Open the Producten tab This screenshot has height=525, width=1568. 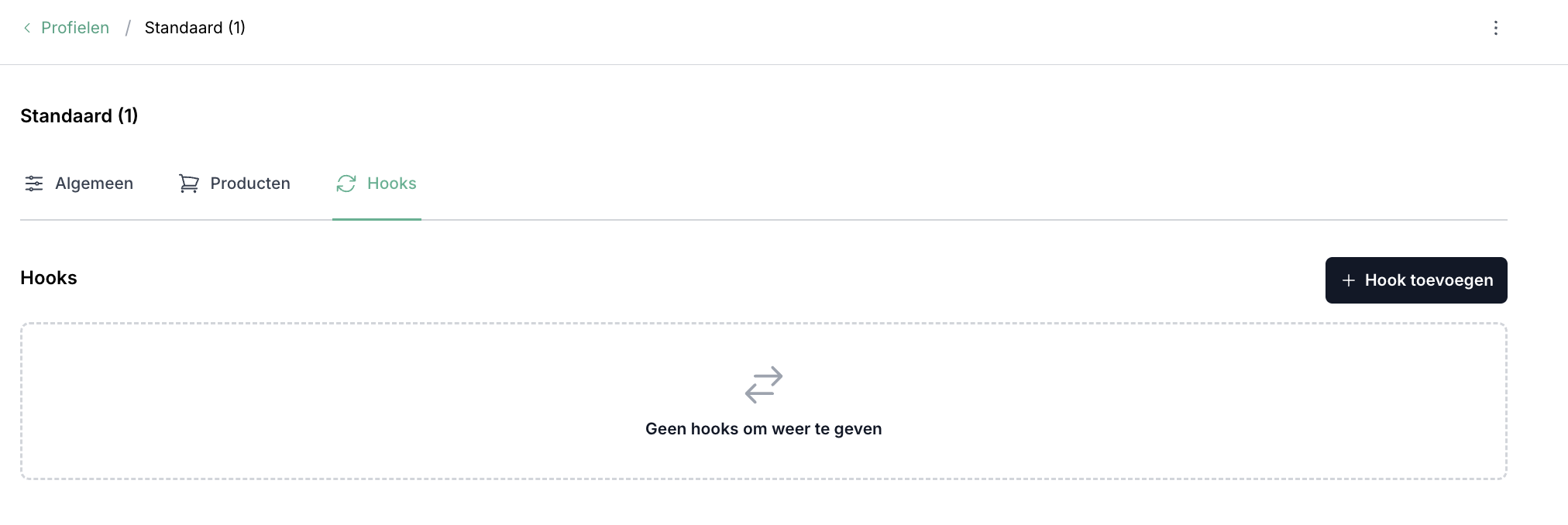250,184
